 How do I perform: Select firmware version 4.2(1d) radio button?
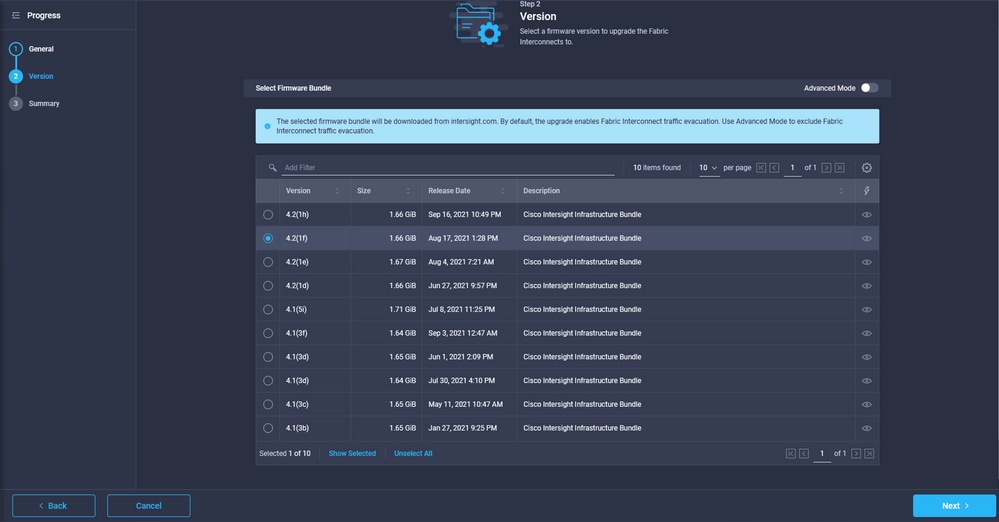[268, 286]
